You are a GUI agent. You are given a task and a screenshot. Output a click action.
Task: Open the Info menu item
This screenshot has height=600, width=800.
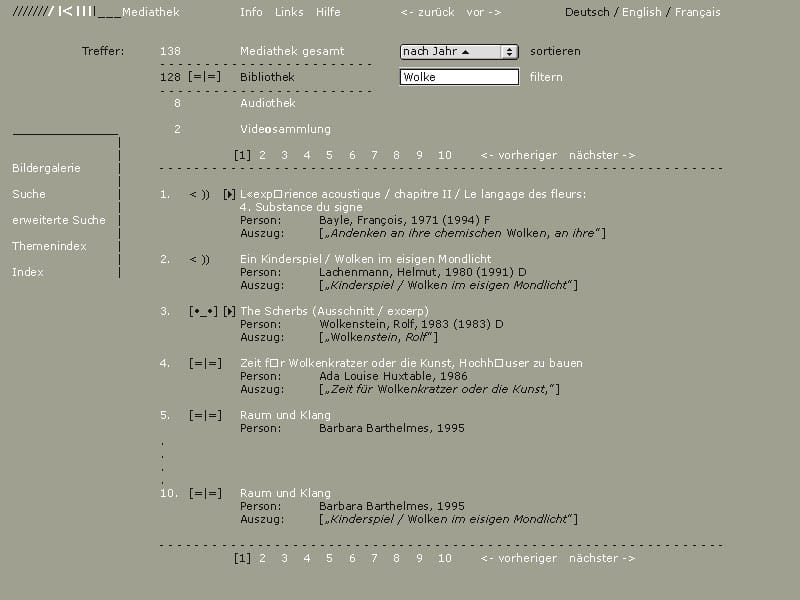[252, 12]
